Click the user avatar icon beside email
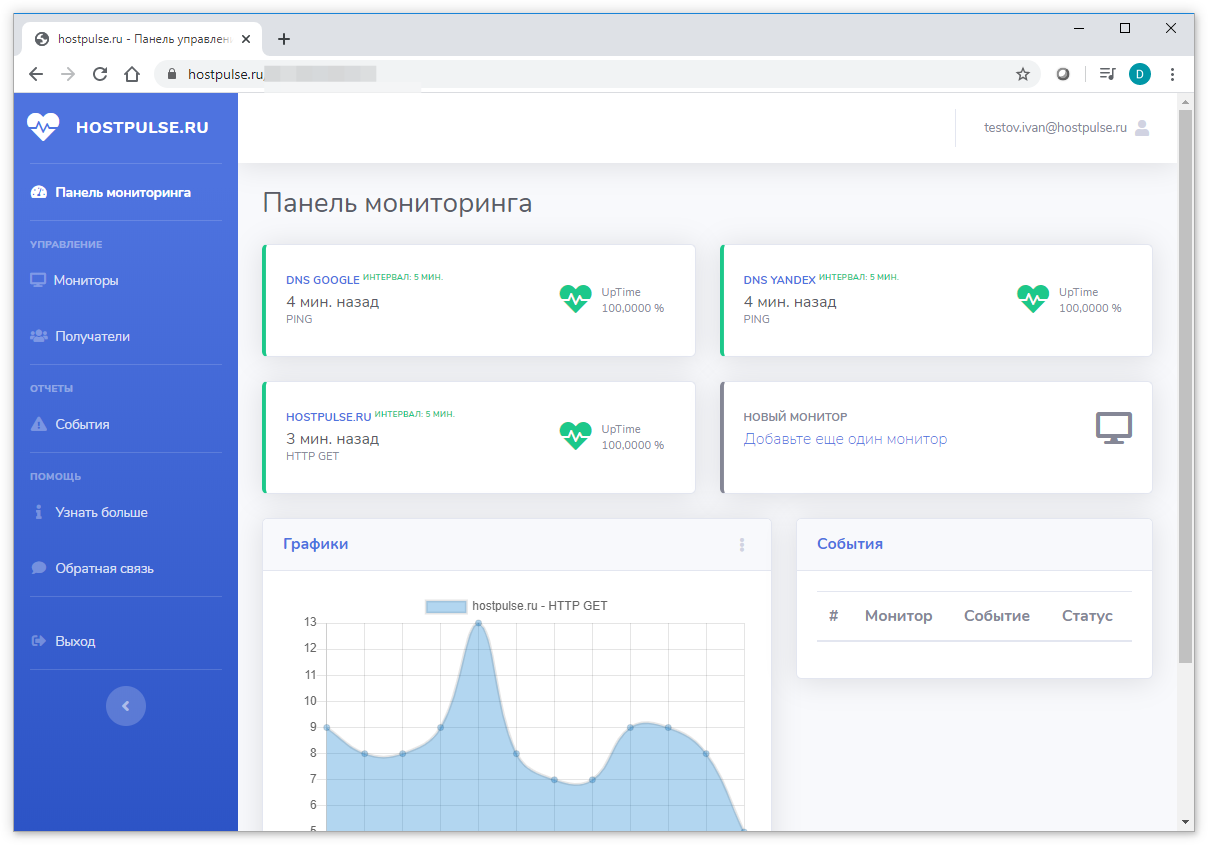This screenshot has width=1208, height=845. (x=1142, y=128)
